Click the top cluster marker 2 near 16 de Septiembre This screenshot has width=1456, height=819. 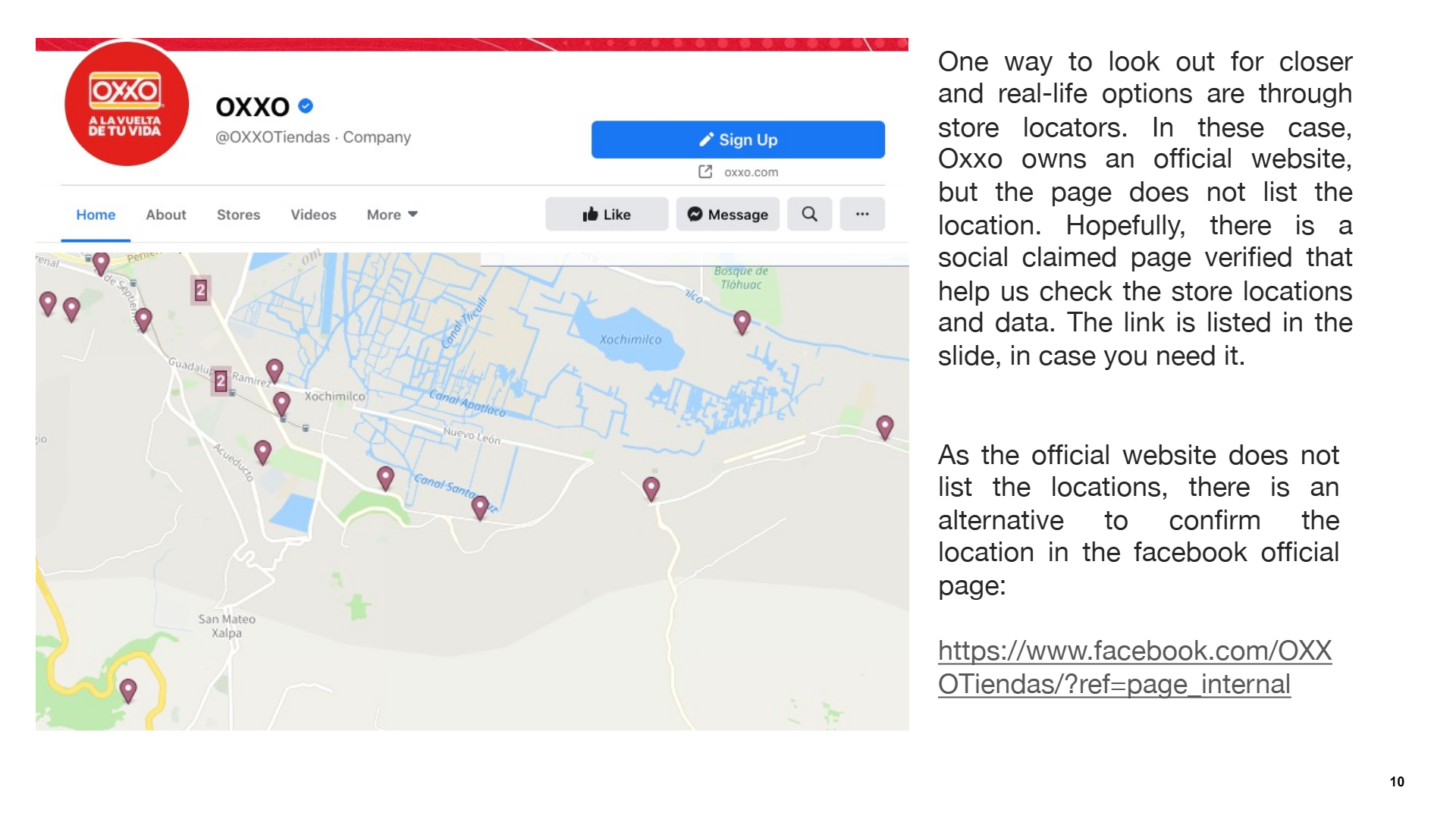[201, 290]
